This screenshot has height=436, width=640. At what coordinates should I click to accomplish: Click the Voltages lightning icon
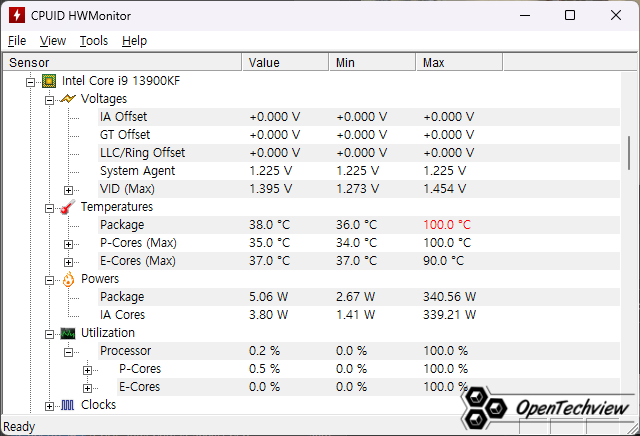pos(68,99)
